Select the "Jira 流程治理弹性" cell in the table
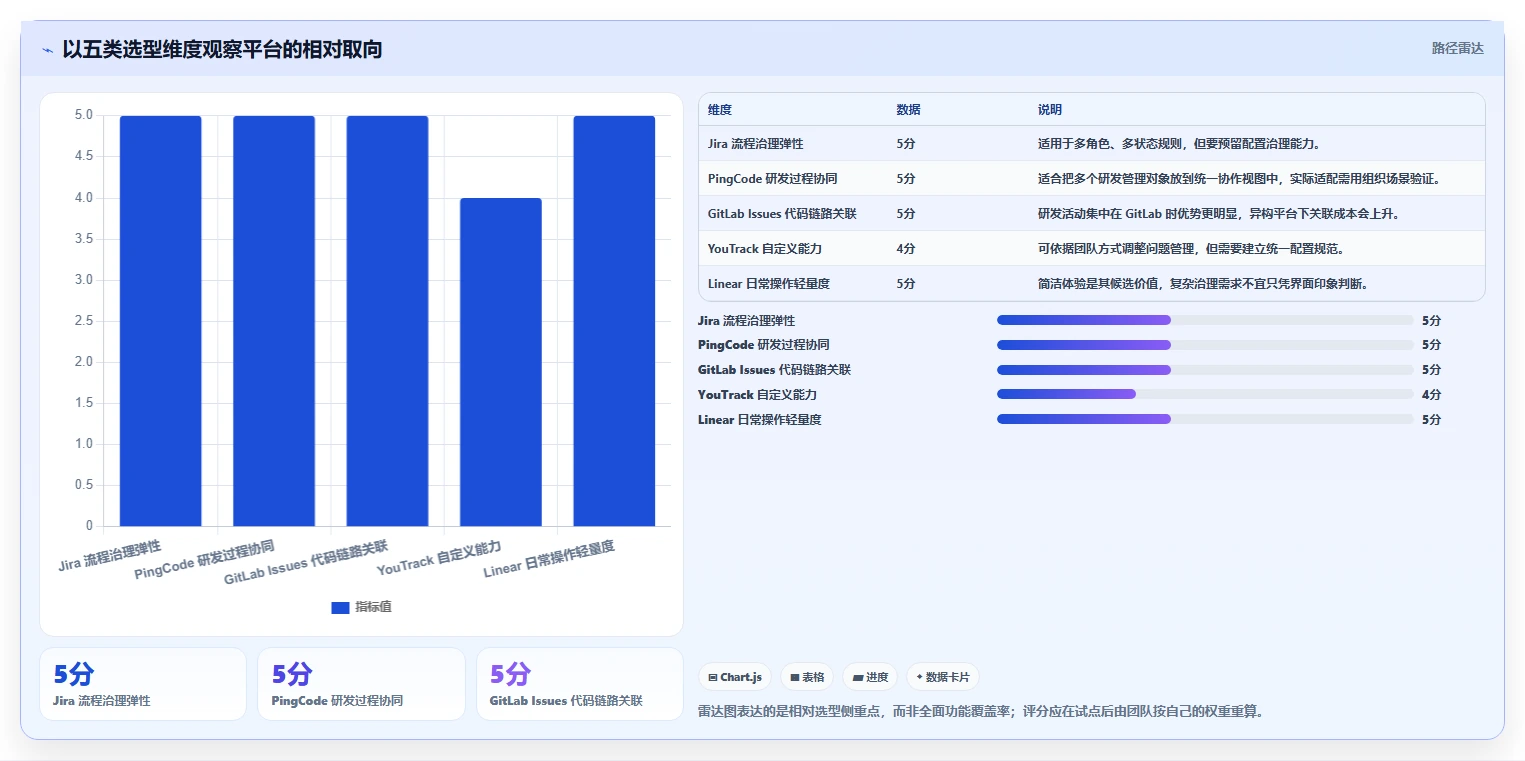 (x=756, y=144)
